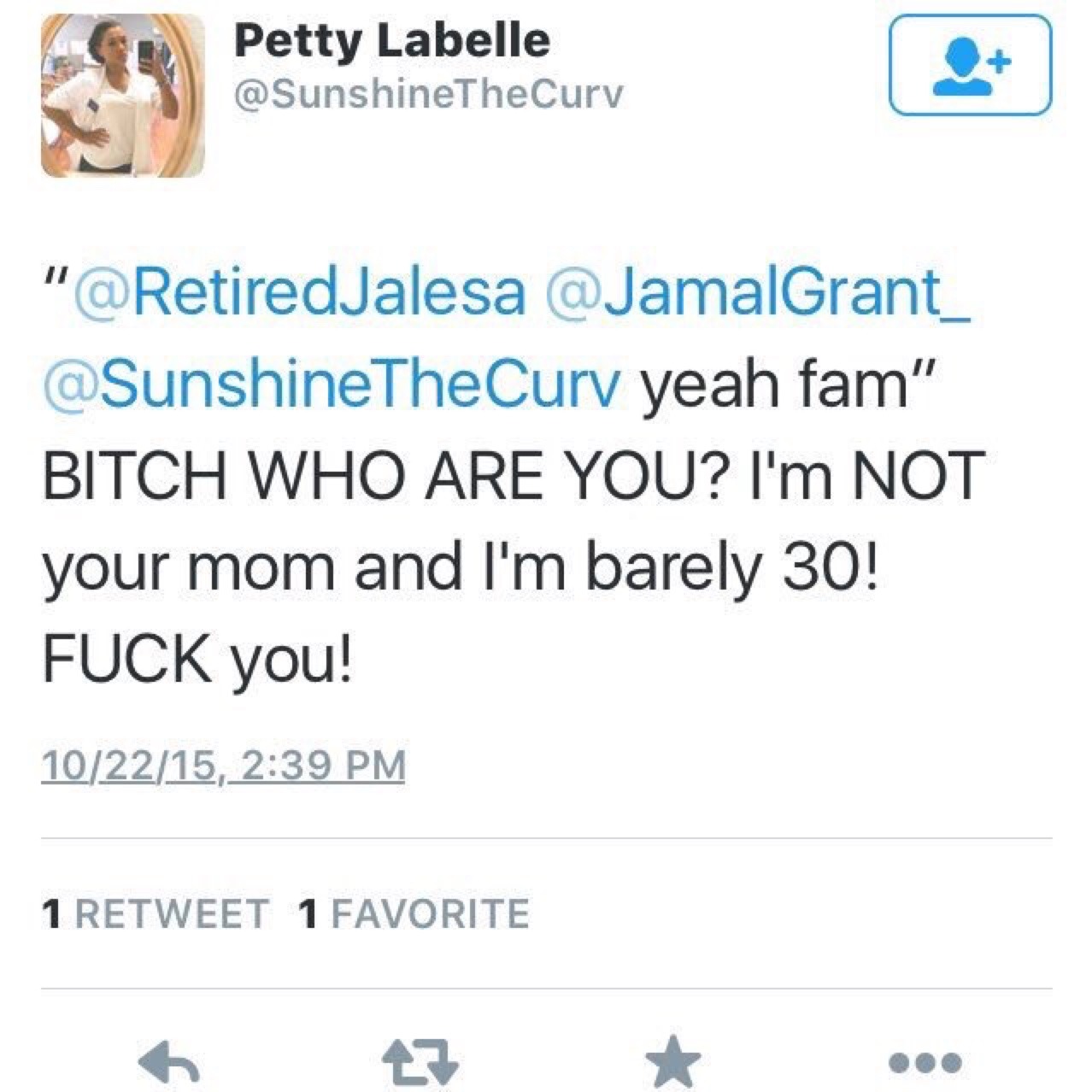Follow the user with the person-plus button

pos(970,65)
